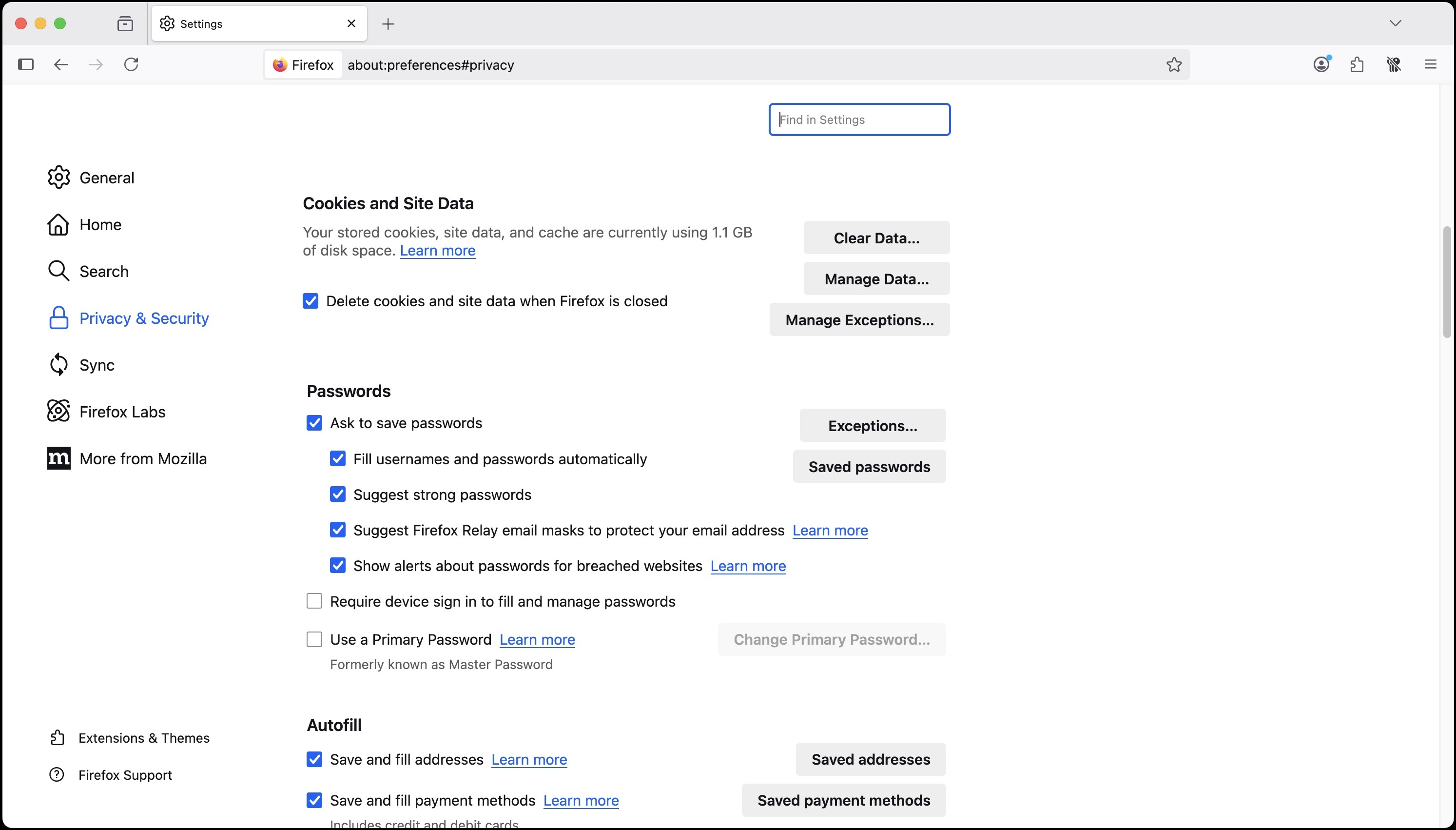Image resolution: width=1456 pixels, height=830 pixels.
Task: Open the General settings category
Action: [x=91, y=178]
